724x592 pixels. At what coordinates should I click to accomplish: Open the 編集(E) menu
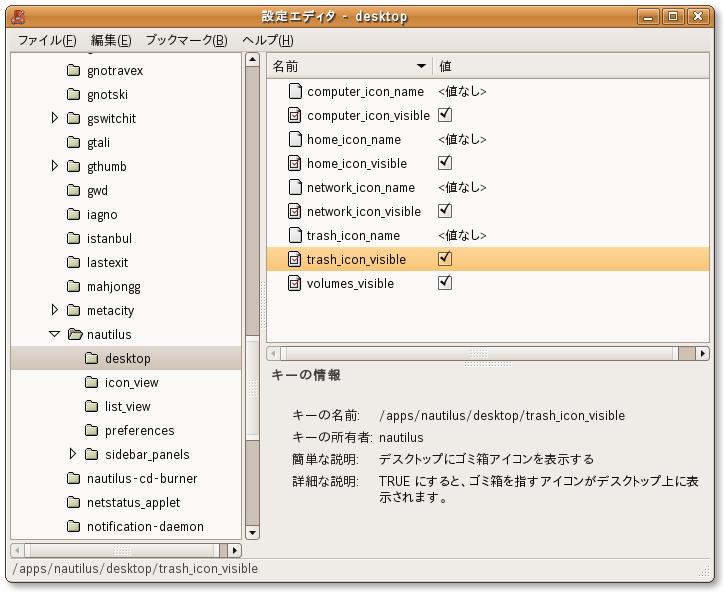coord(111,41)
